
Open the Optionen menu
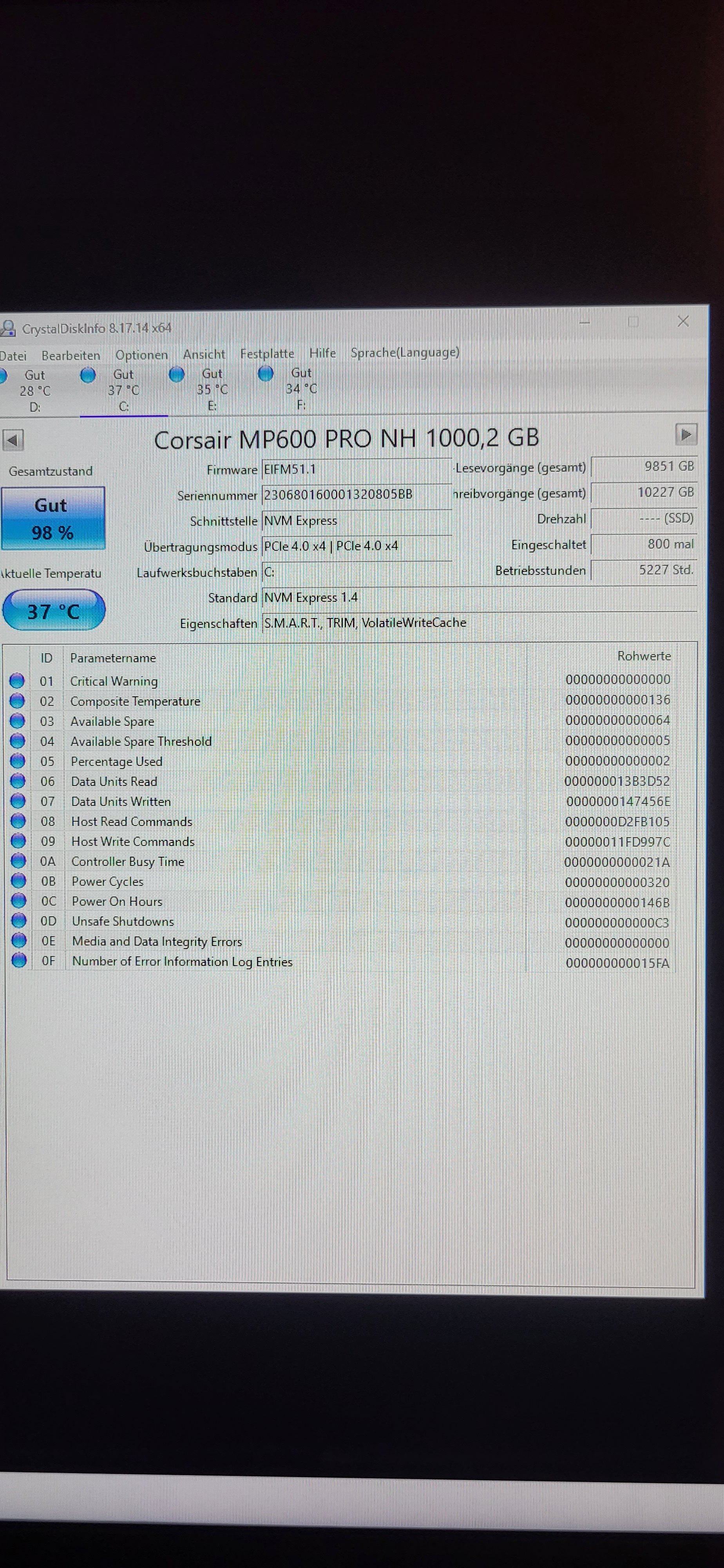(141, 355)
